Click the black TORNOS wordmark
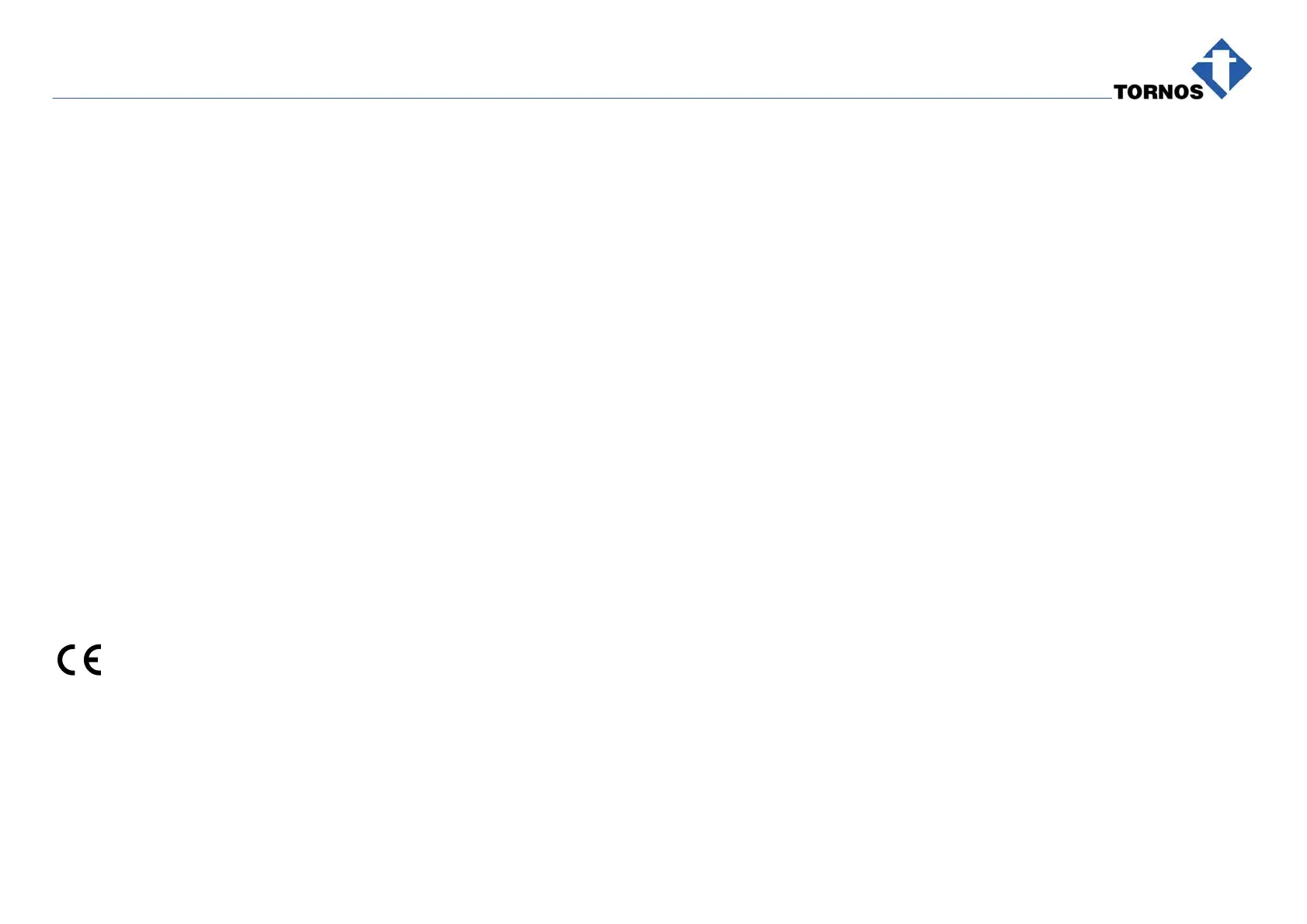 point(1158,92)
